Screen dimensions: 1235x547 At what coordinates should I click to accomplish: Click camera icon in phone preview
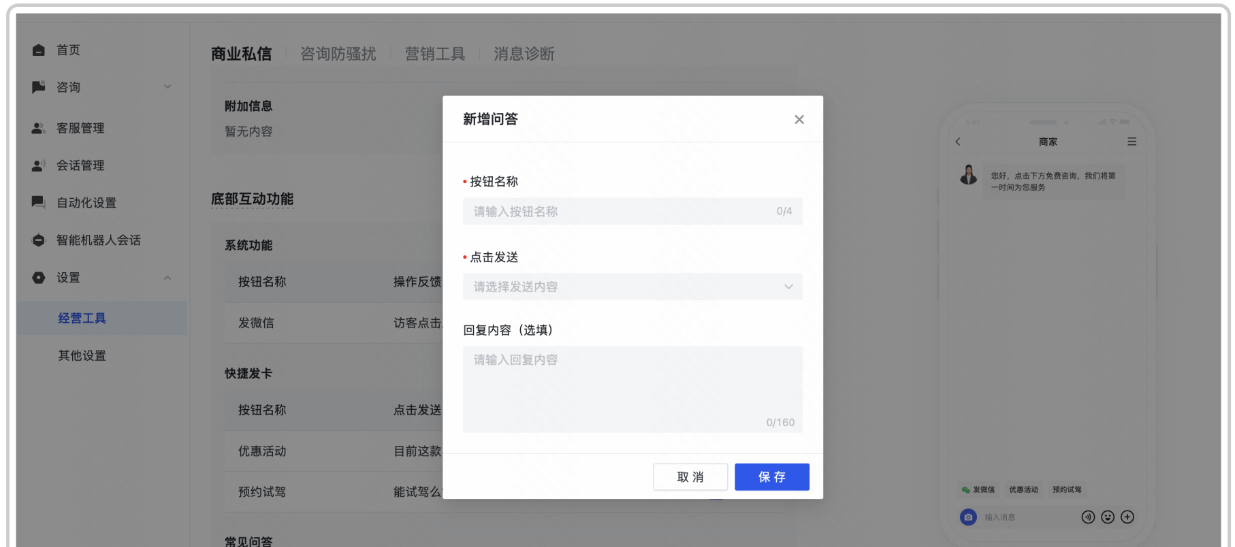pyautogui.click(x=968, y=517)
